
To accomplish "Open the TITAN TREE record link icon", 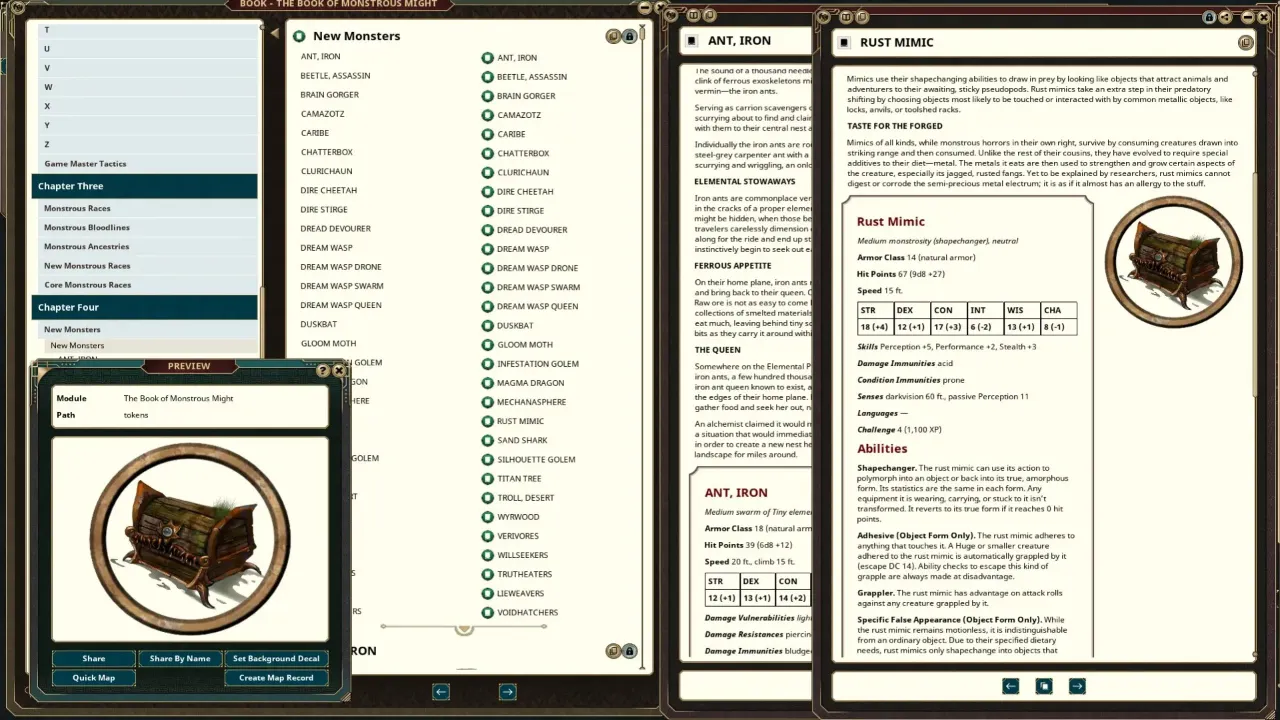I will click(487, 479).
